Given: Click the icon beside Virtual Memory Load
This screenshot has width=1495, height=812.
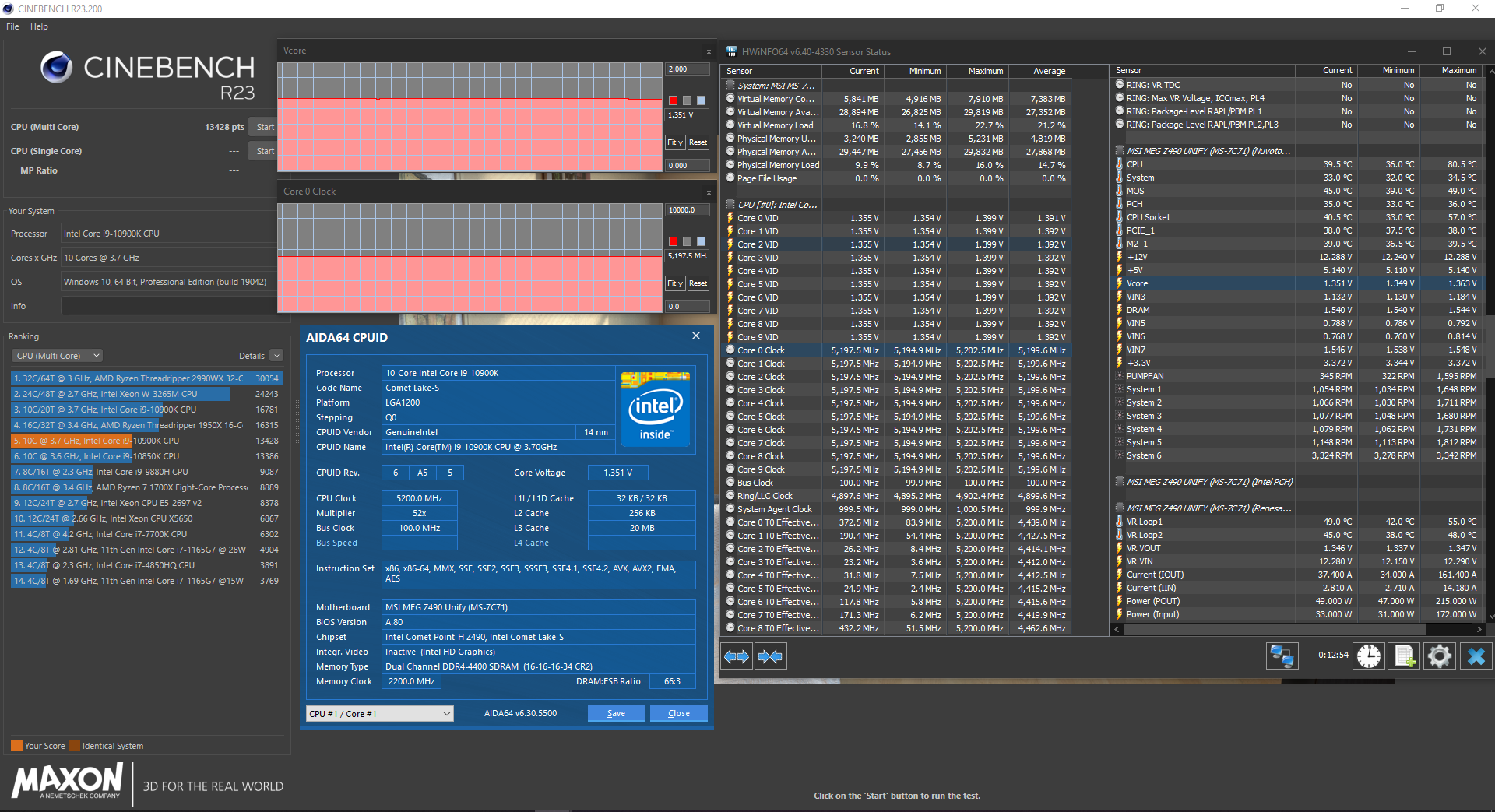Looking at the screenshot, I should click(x=730, y=125).
